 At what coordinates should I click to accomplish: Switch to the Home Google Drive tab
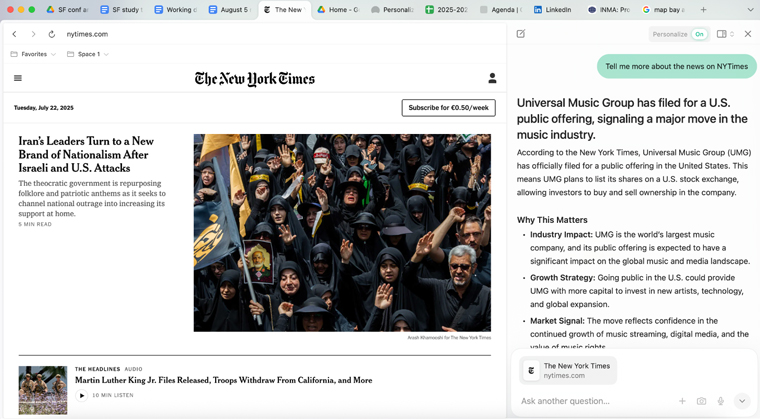[x=338, y=10]
